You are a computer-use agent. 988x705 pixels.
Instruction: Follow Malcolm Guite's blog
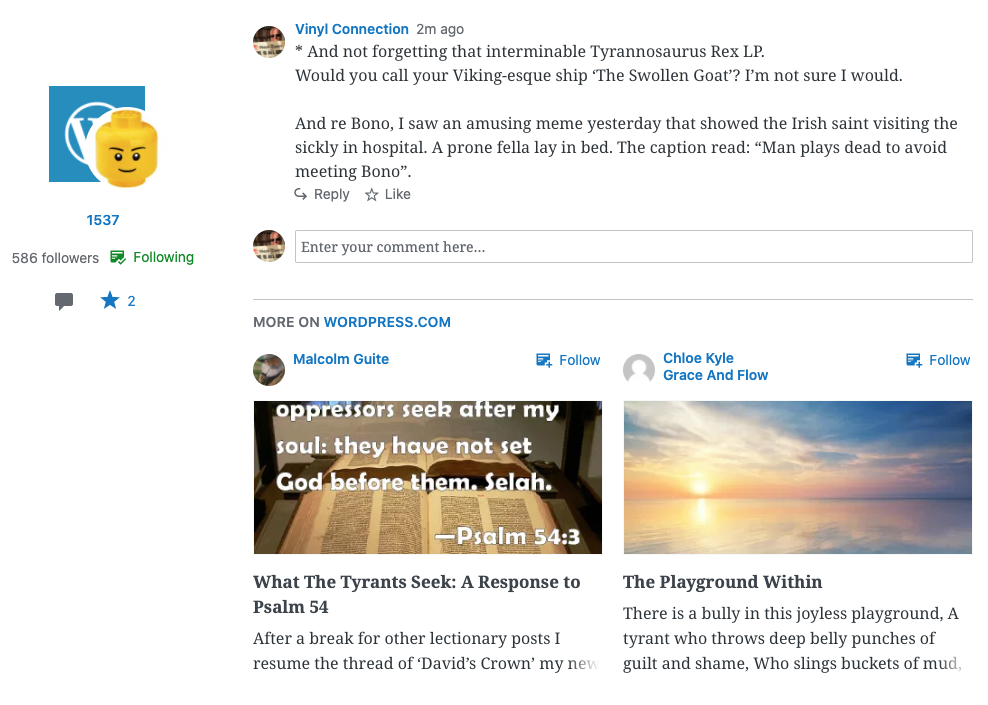tap(568, 360)
